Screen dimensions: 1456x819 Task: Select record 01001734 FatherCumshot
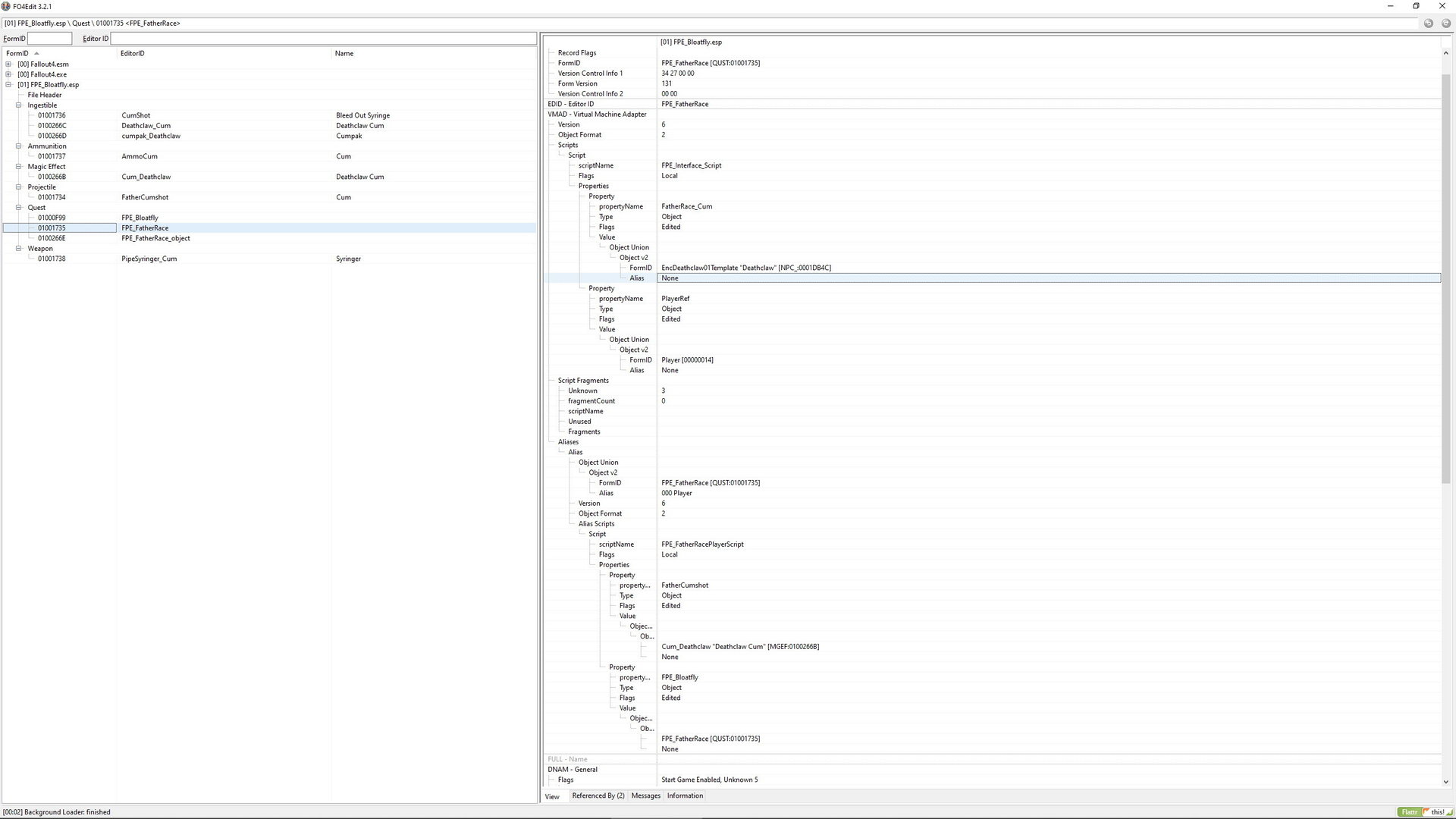click(x=269, y=197)
